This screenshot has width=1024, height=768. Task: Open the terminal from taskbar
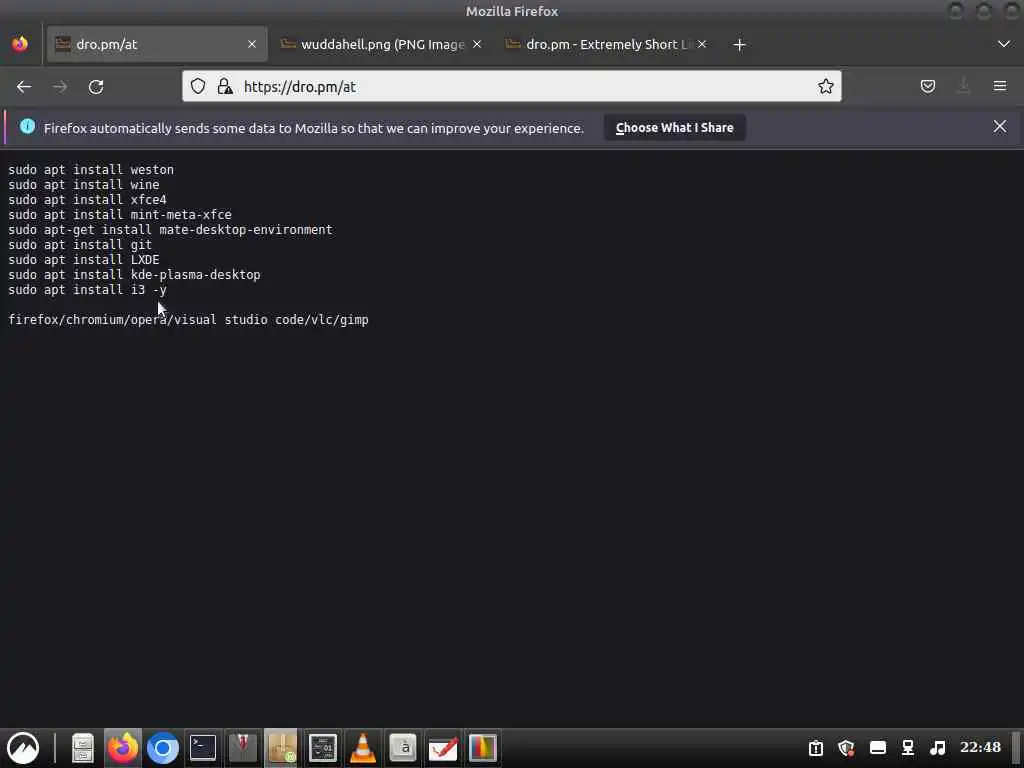coord(202,748)
